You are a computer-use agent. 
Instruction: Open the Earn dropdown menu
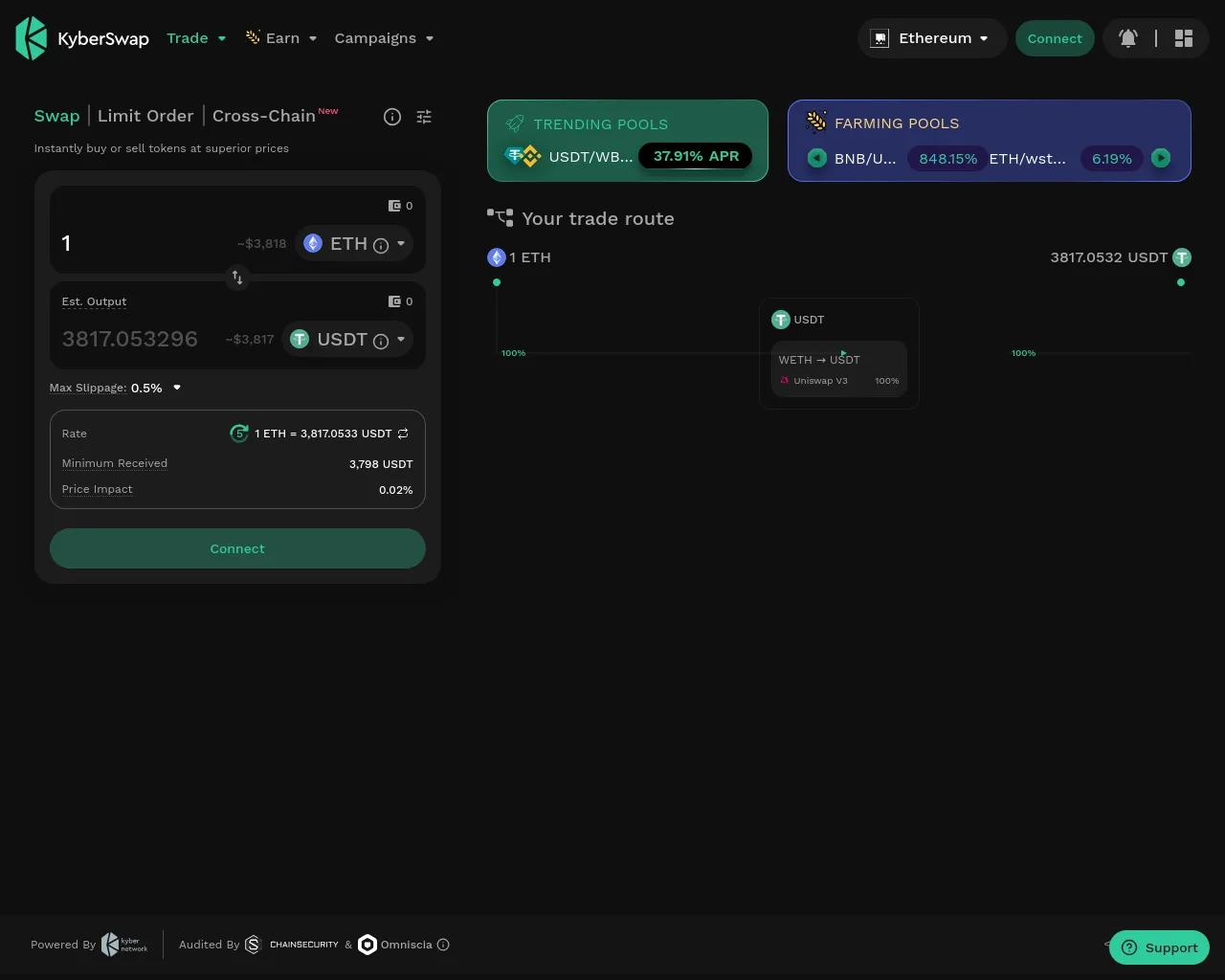(281, 38)
